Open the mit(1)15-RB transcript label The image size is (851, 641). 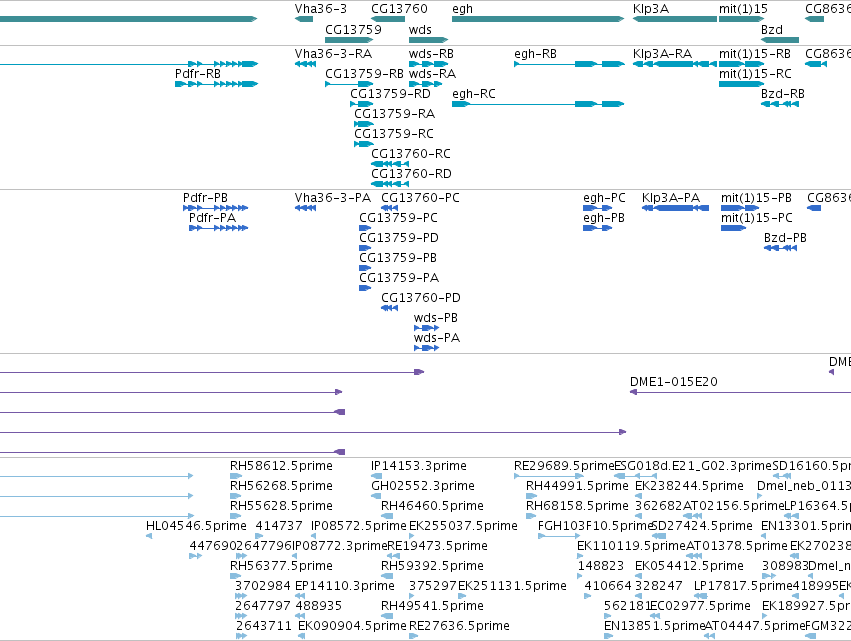click(x=755, y=54)
